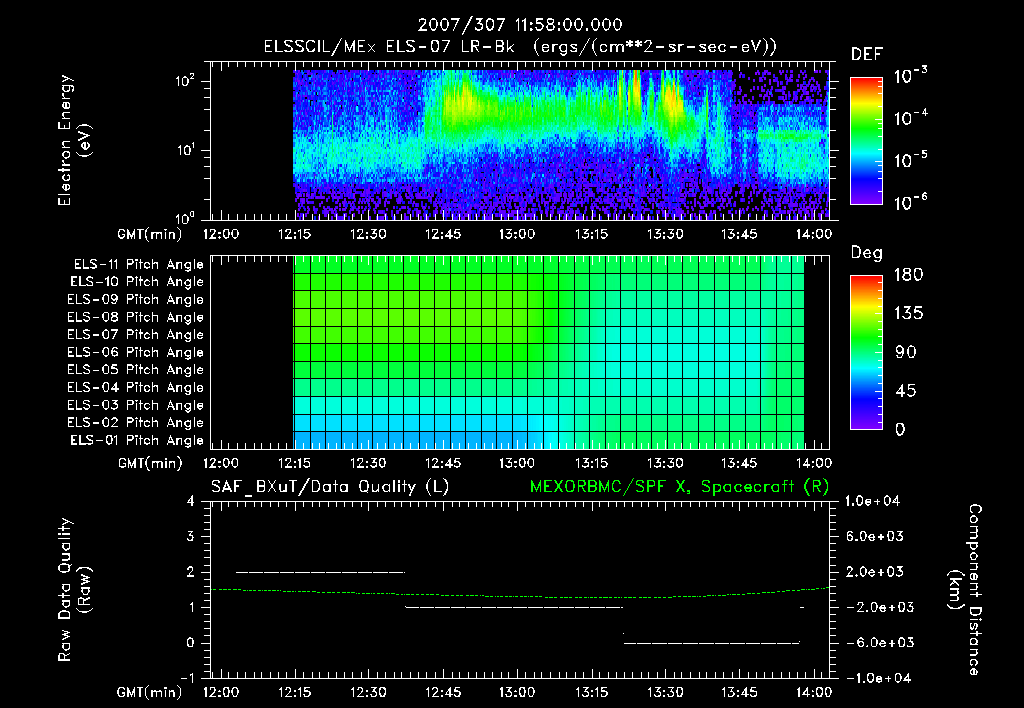Select the ELS-10 Pitch Angle row label
This screenshot has width=1024, height=708.
tap(137, 282)
